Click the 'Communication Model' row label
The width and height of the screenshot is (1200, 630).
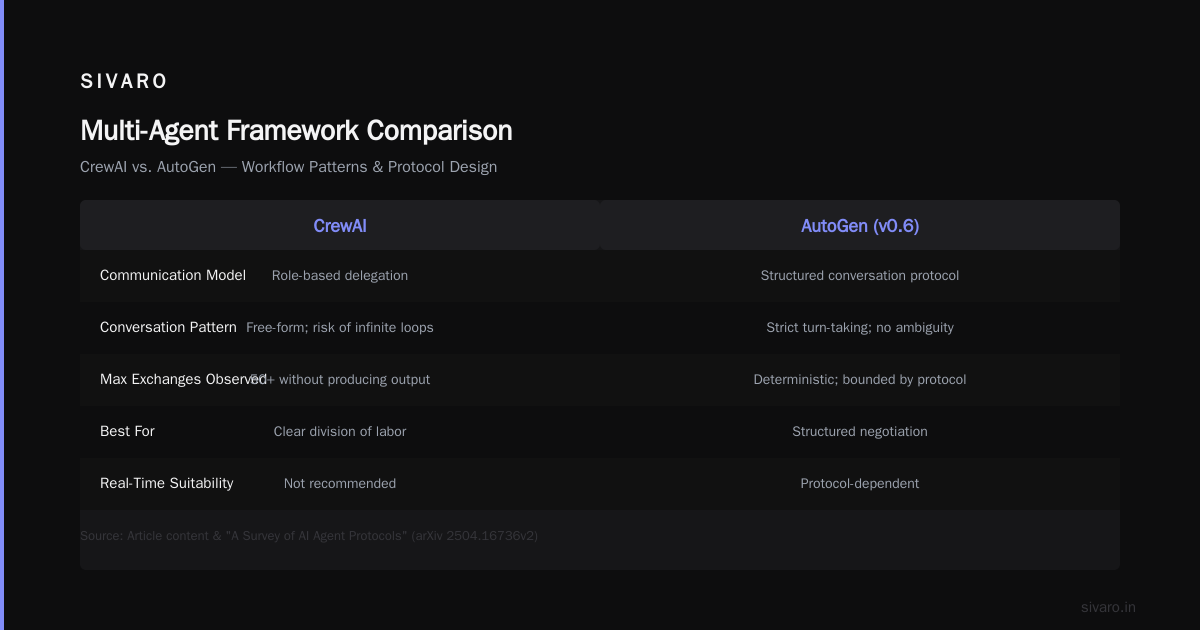click(173, 275)
